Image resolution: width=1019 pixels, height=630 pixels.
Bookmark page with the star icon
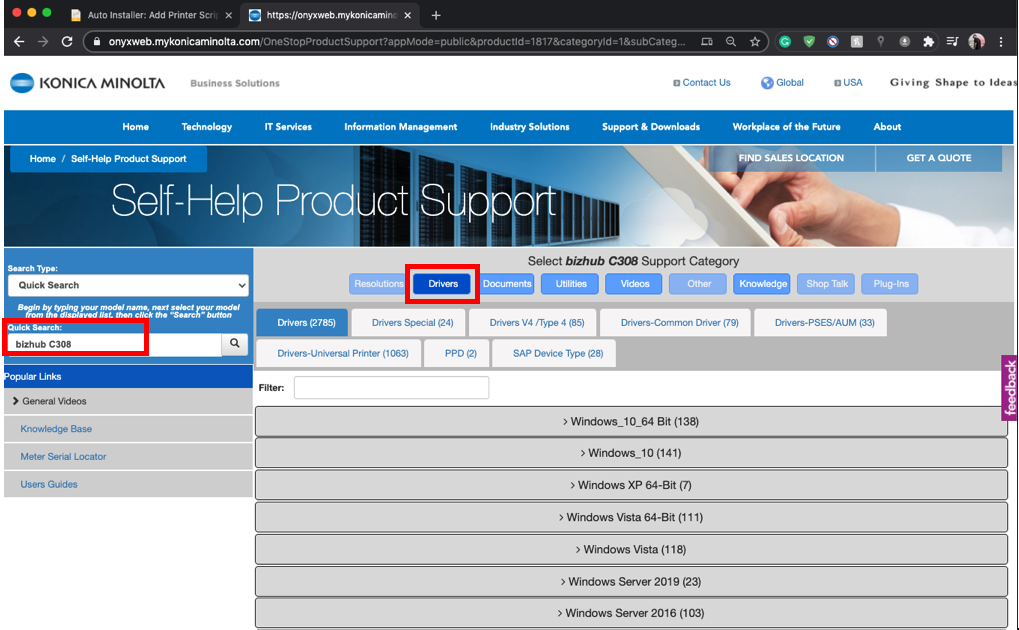(x=755, y=42)
